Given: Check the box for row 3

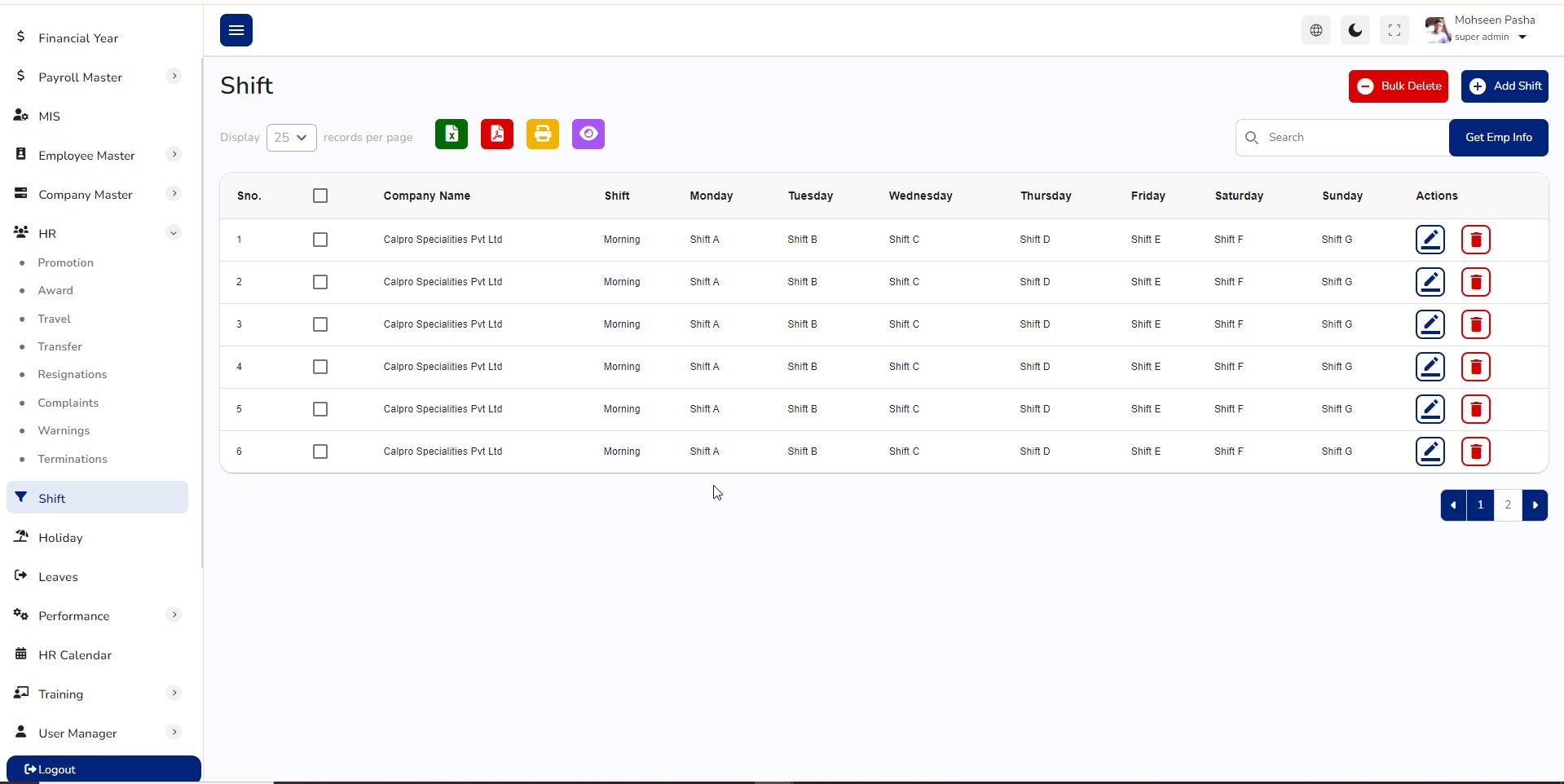Looking at the screenshot, I should [320, 324].
